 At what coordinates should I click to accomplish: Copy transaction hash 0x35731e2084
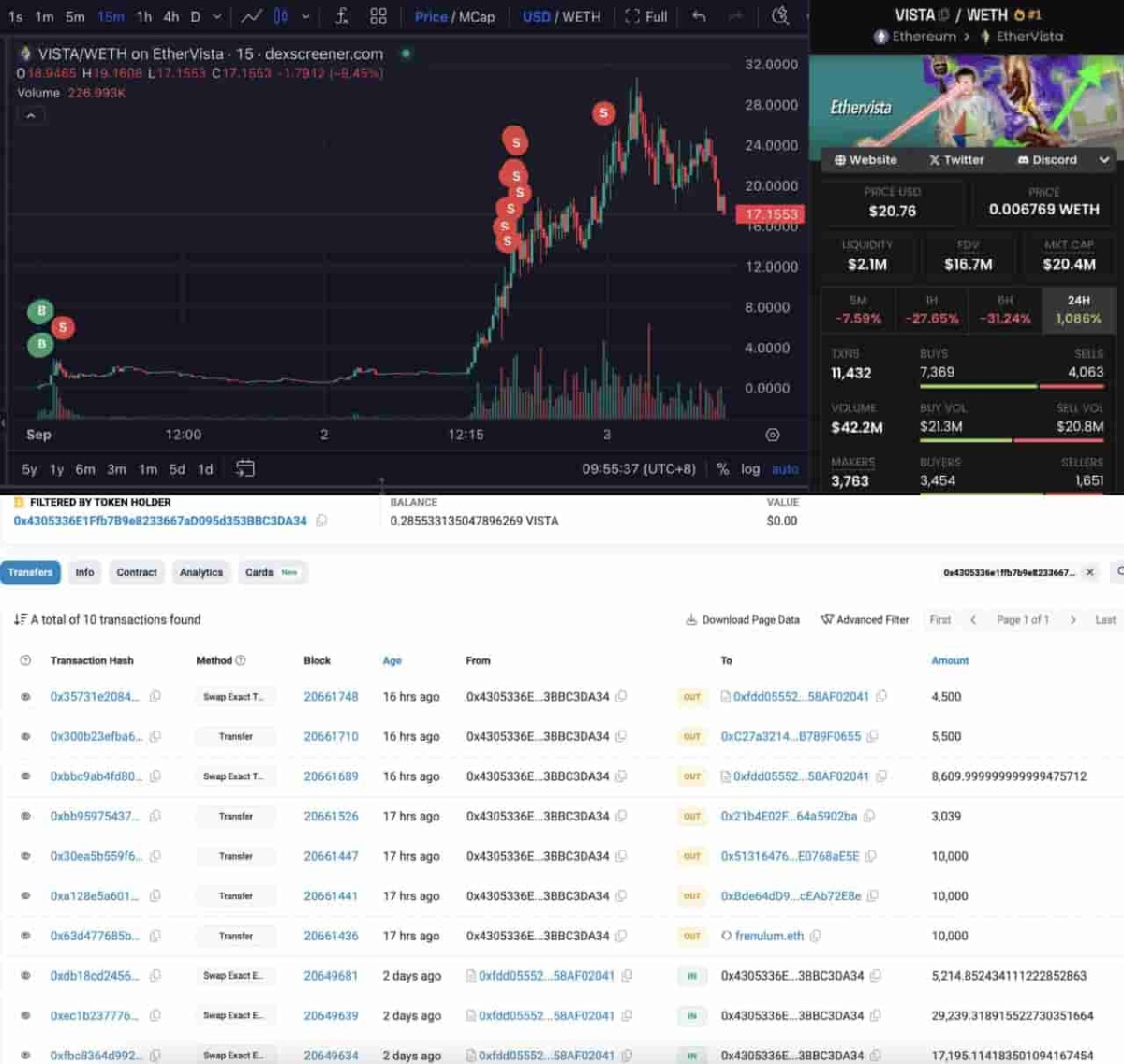(x=155, y=697)
